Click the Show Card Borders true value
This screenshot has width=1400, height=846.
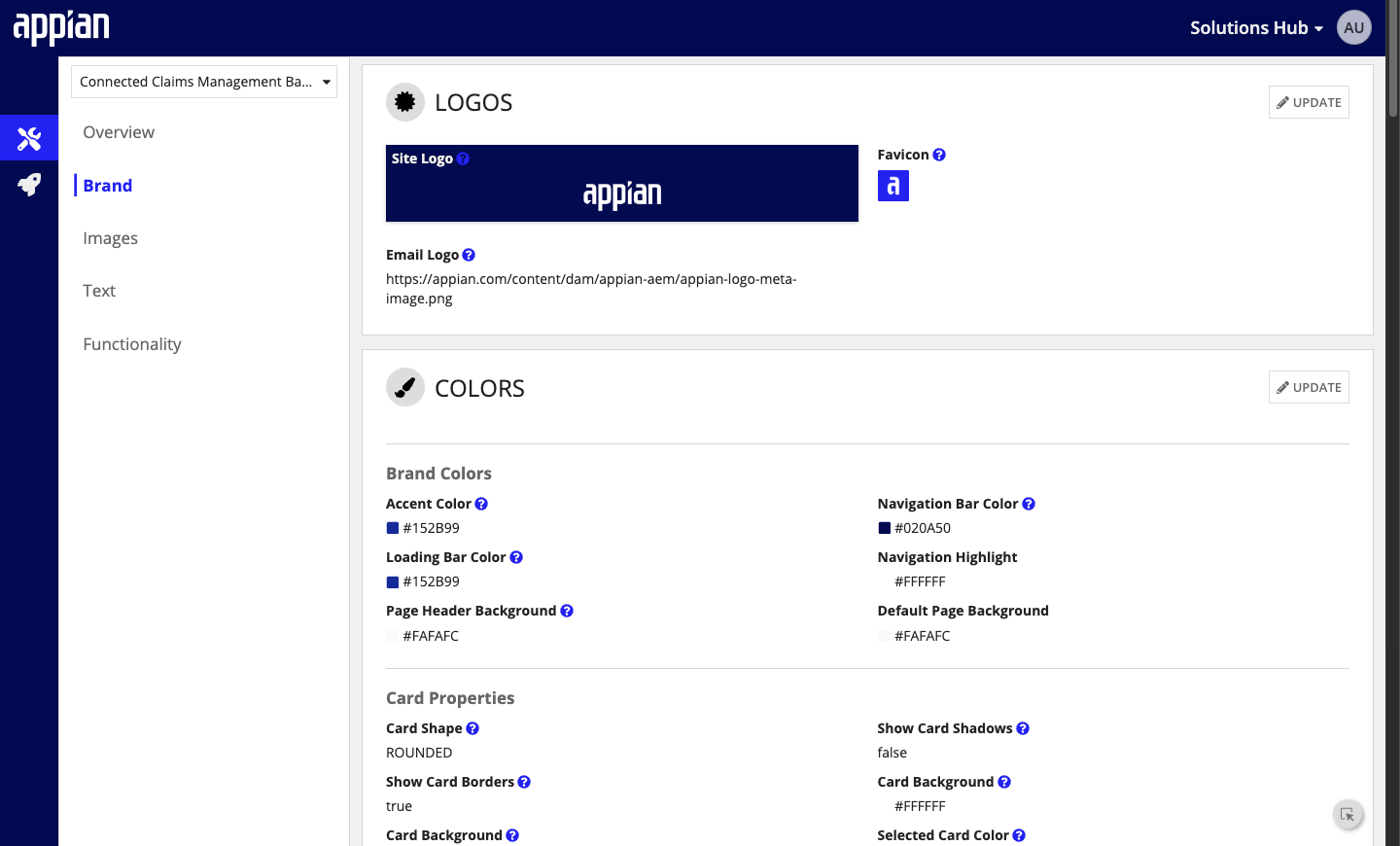pyautogui.click(x=399, y=806)
